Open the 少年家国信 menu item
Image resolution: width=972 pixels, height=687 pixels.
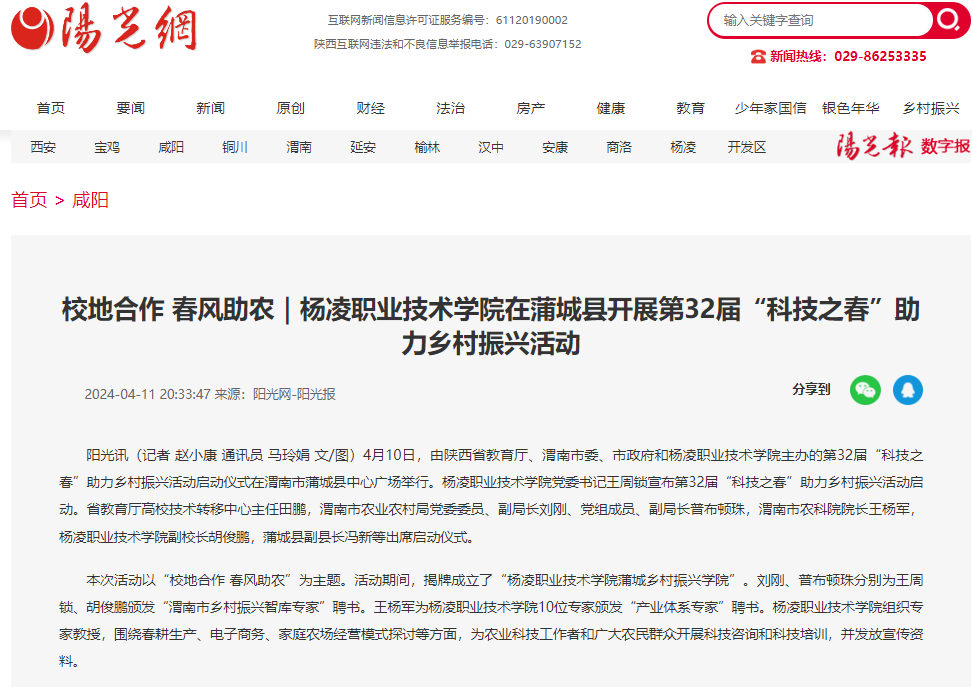[x=770, y=108]
